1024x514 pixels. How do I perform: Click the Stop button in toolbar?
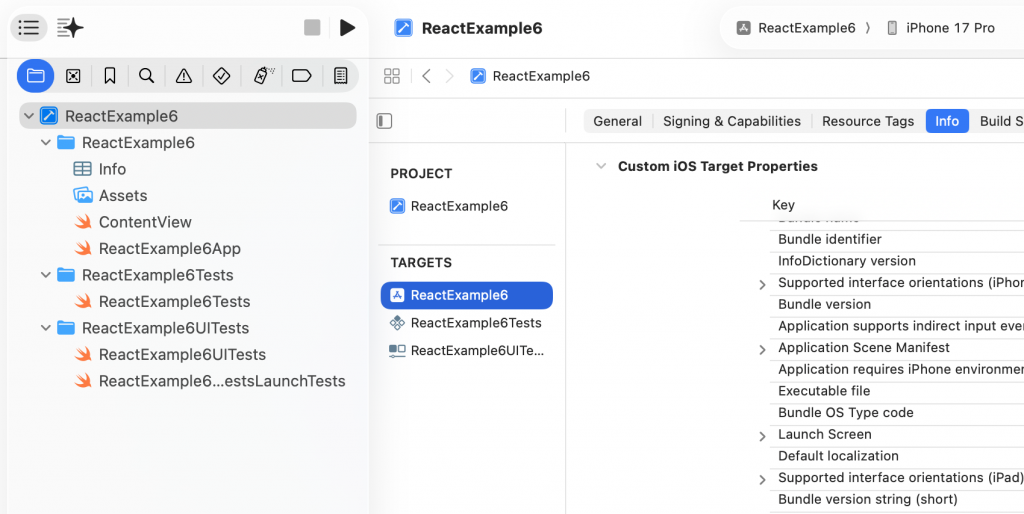tap(312, 28)
